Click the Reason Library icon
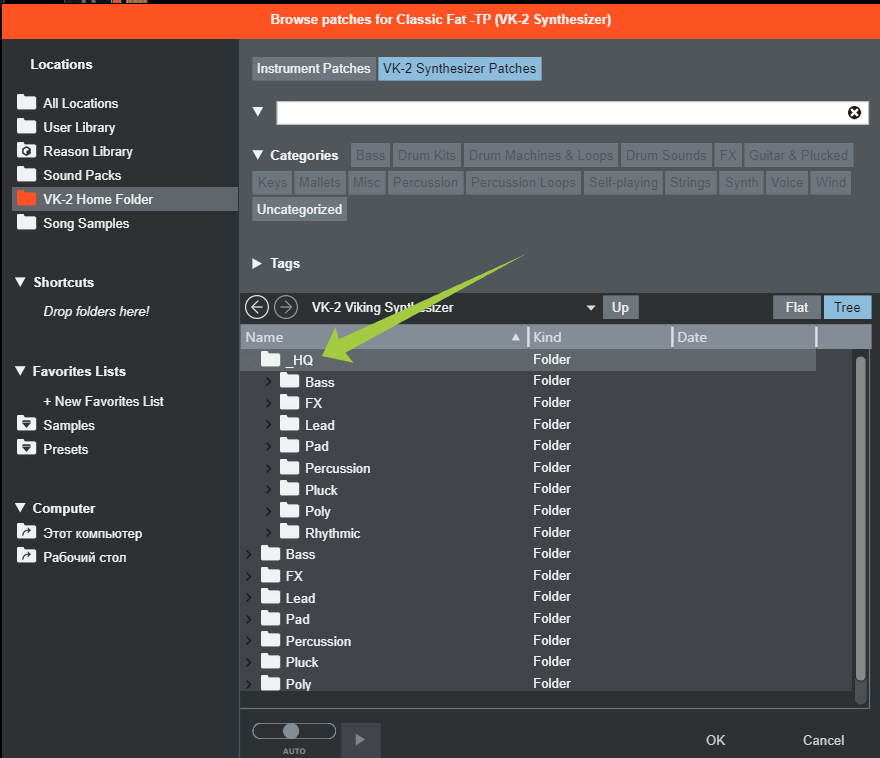 tap(26, 150)
